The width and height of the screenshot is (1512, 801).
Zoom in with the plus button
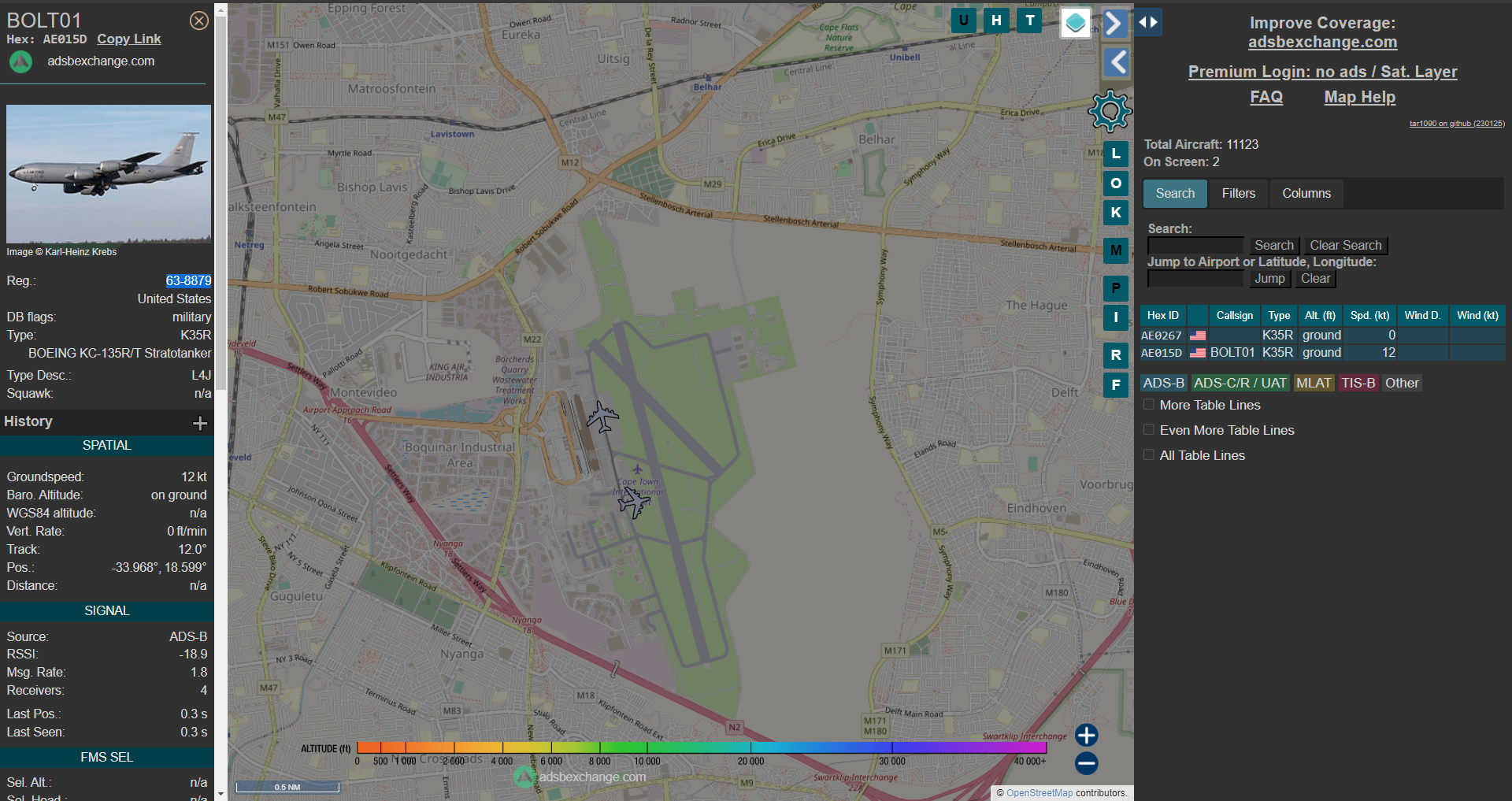point(1087,735)
